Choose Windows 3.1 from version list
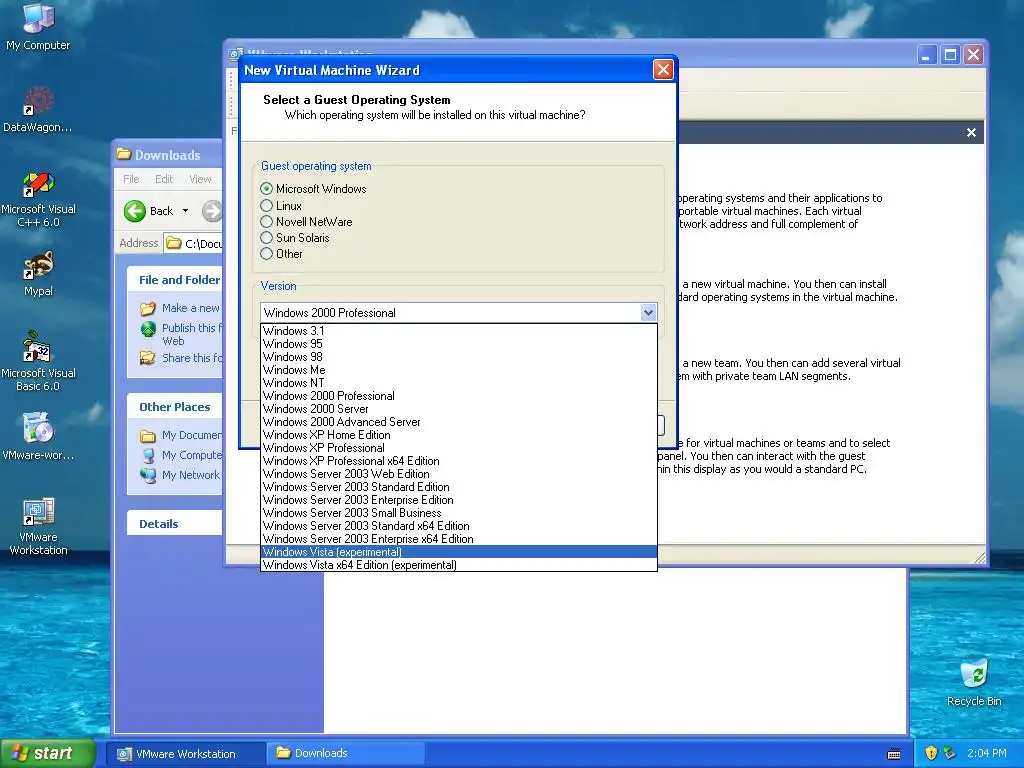Viewport: 1024px width, 768px height. pyautogui.click(x=458, y=331)
